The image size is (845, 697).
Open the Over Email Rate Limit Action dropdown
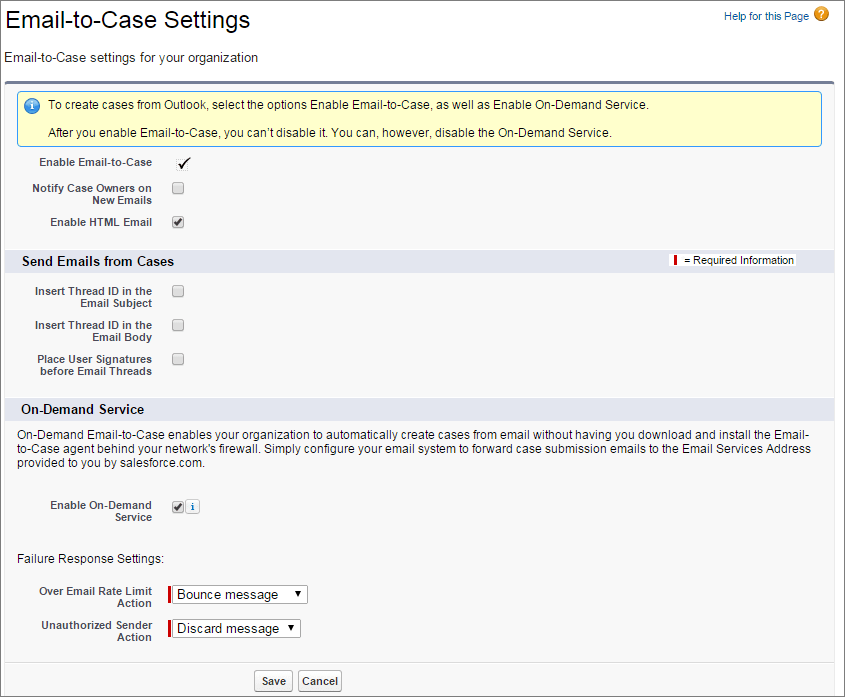tap(237, 594)
